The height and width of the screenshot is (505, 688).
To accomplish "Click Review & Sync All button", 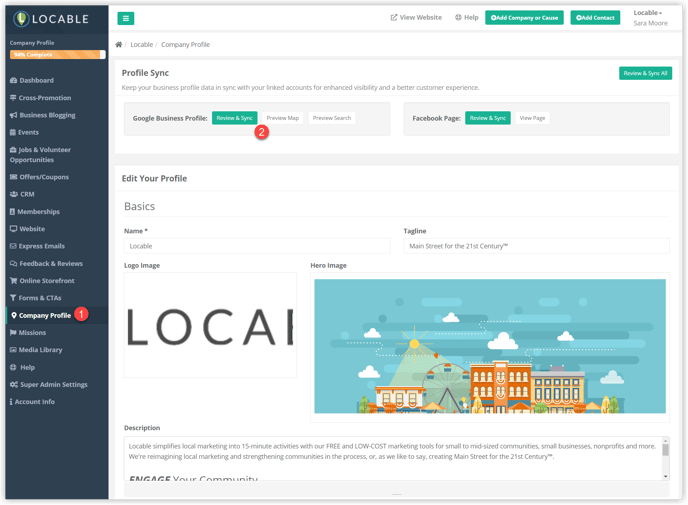I will [x=645, y=73].
